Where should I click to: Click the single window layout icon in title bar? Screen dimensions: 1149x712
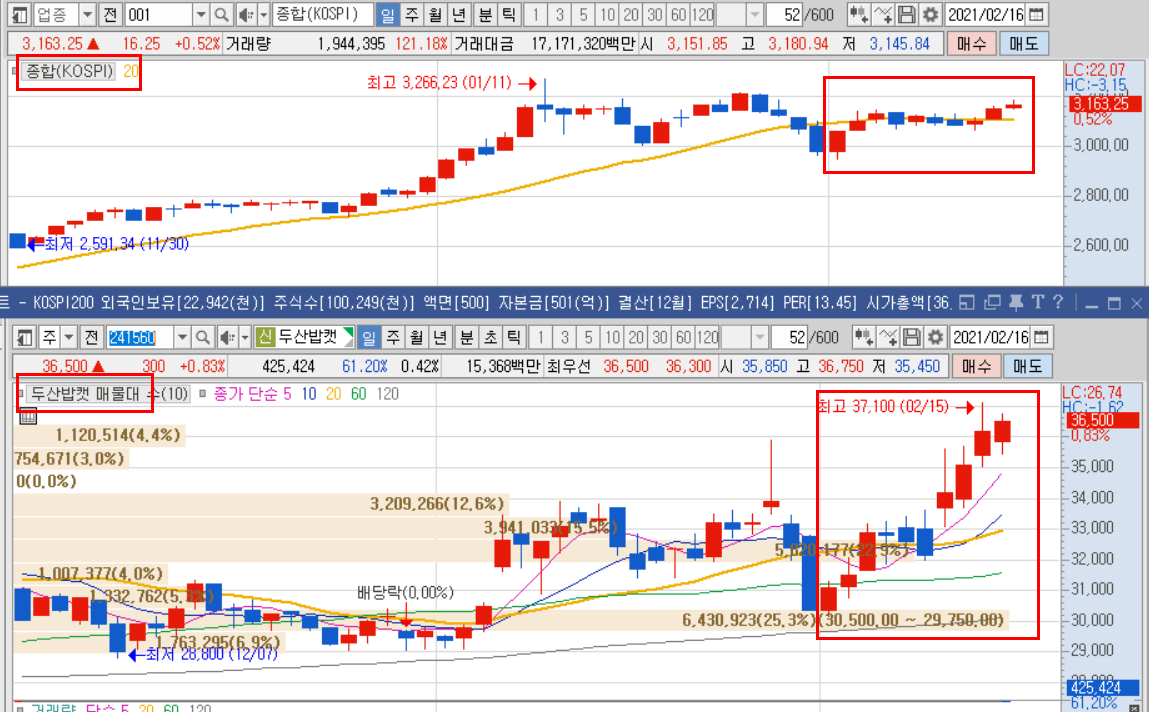967,302
